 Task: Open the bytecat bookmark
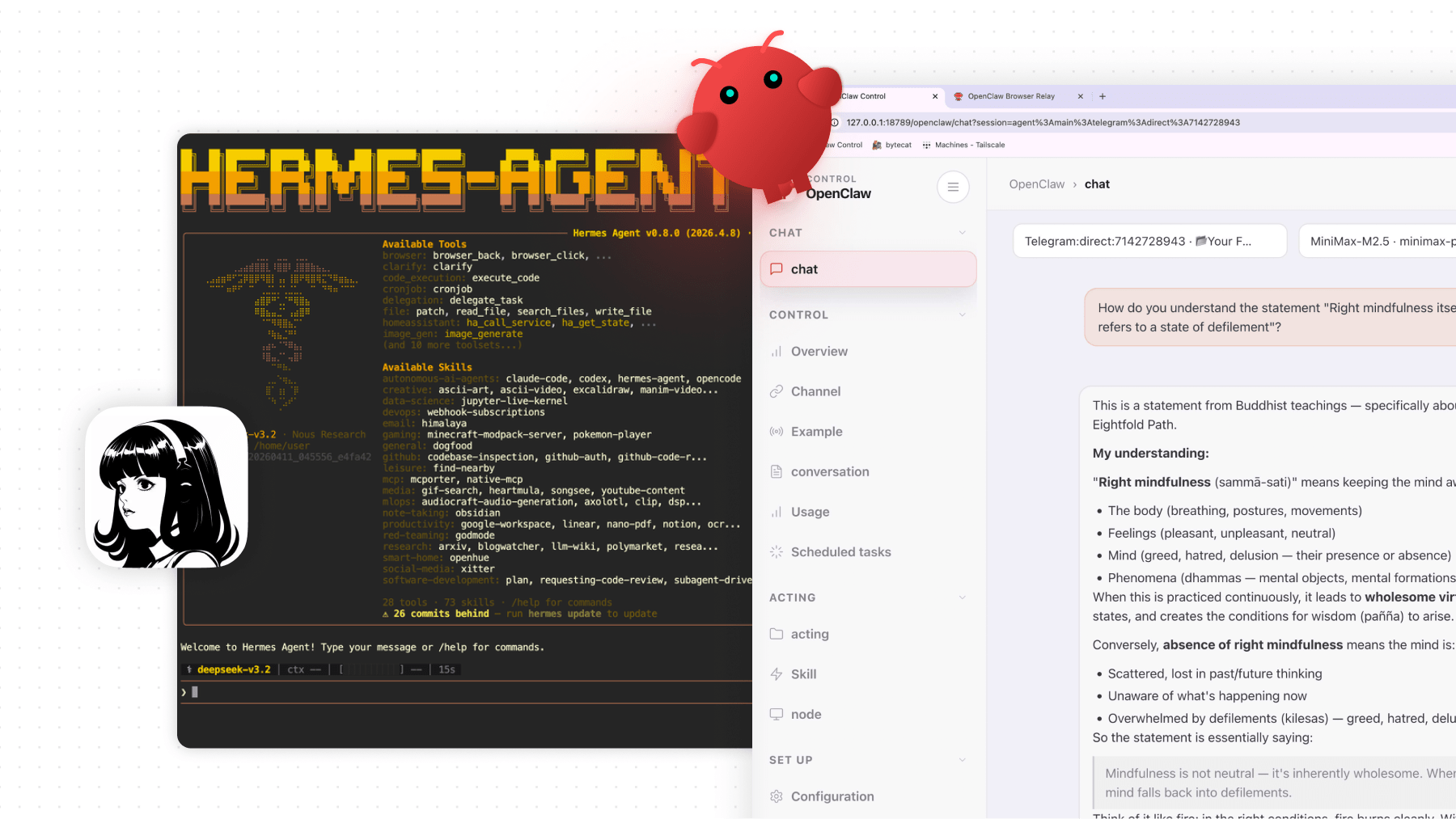coord(891,145)
